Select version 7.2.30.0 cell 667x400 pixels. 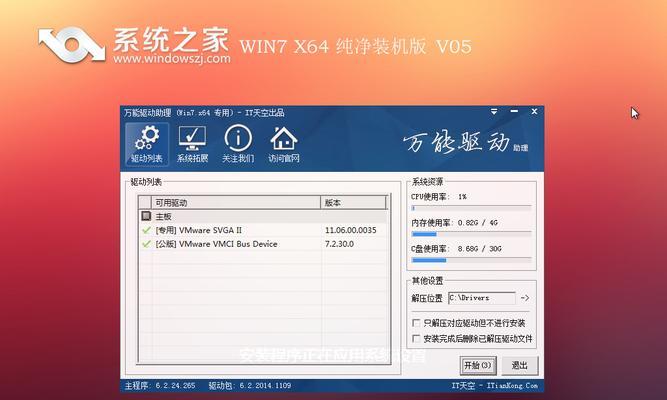pos(339,244)
